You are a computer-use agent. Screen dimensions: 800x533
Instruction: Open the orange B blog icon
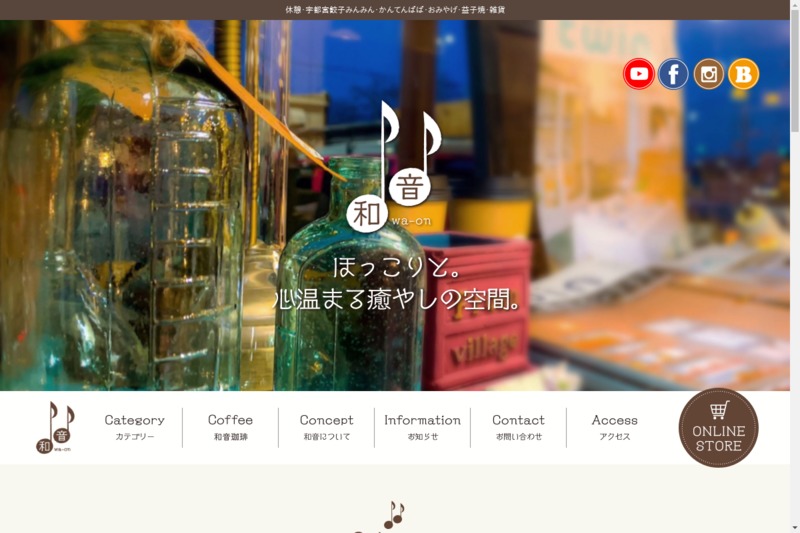tap(743, 74)
